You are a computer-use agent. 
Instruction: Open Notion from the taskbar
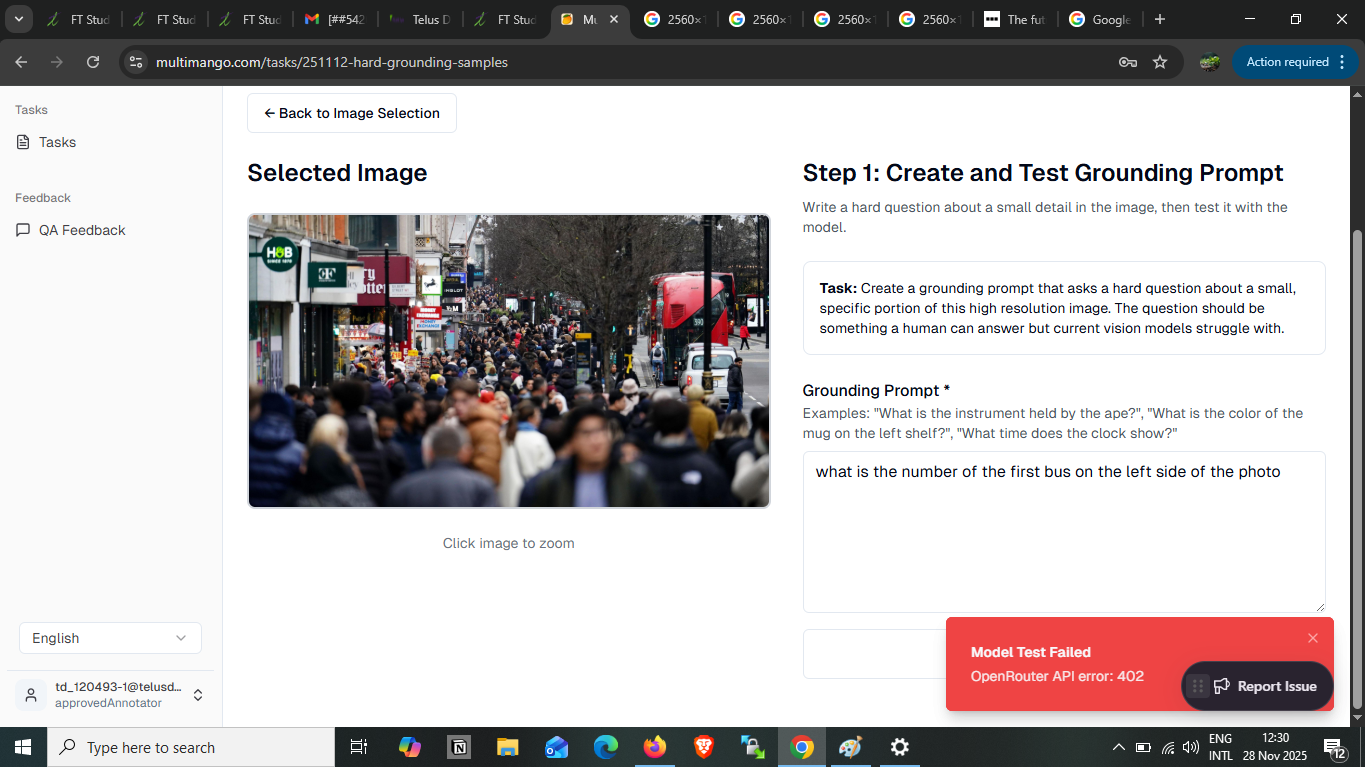459,747
